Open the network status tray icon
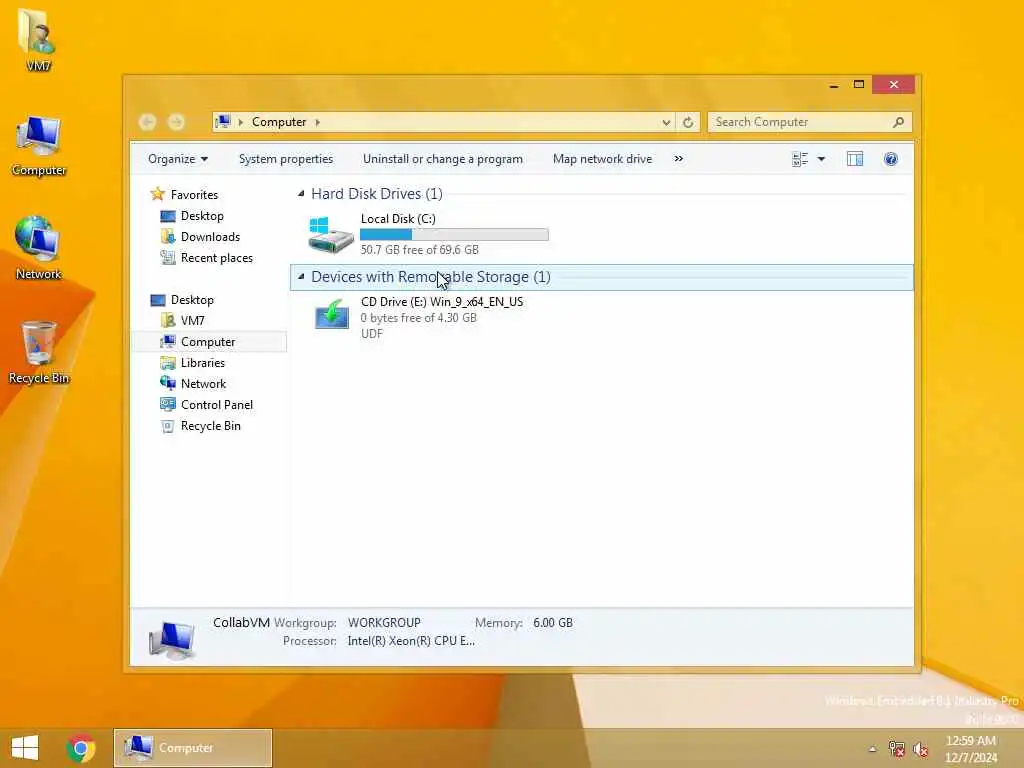 click(897, 749)
